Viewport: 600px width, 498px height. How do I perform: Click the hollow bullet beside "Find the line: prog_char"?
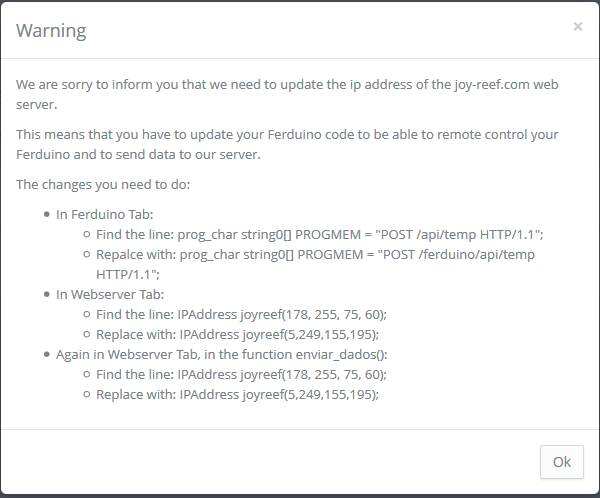(87, 234)
